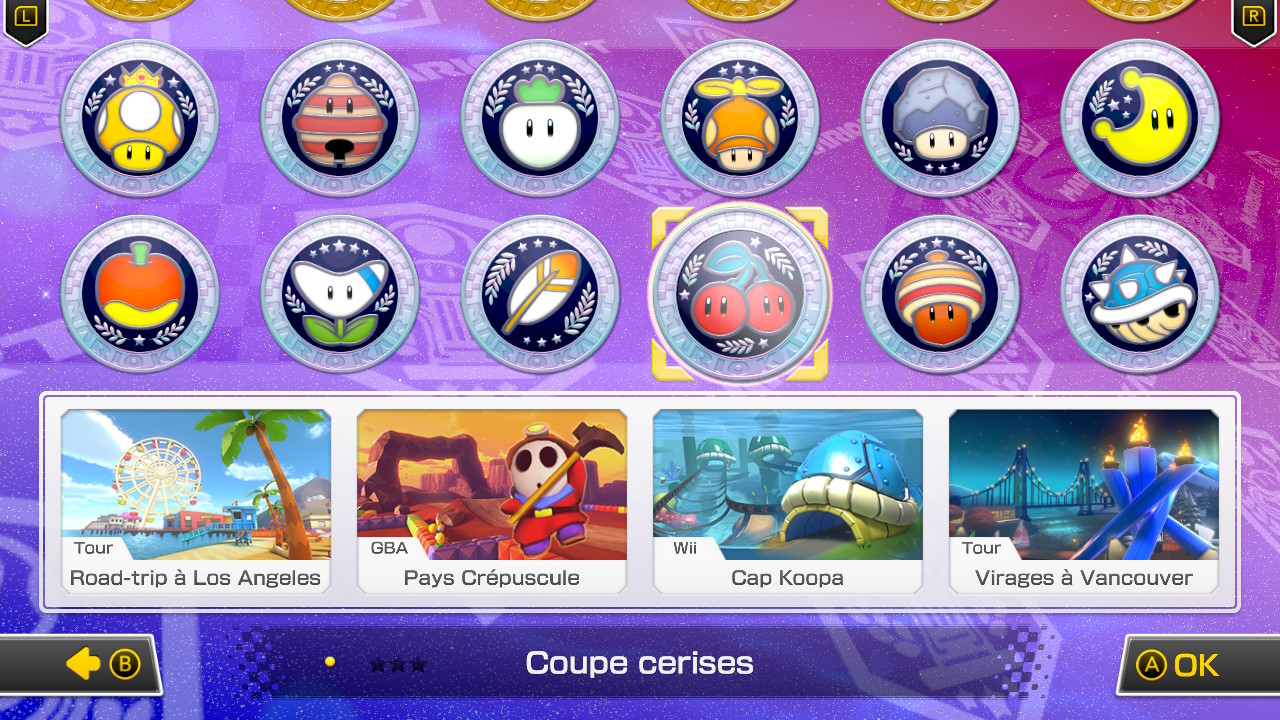Open the Cap Koopa track thumbnail

[788, 501]
